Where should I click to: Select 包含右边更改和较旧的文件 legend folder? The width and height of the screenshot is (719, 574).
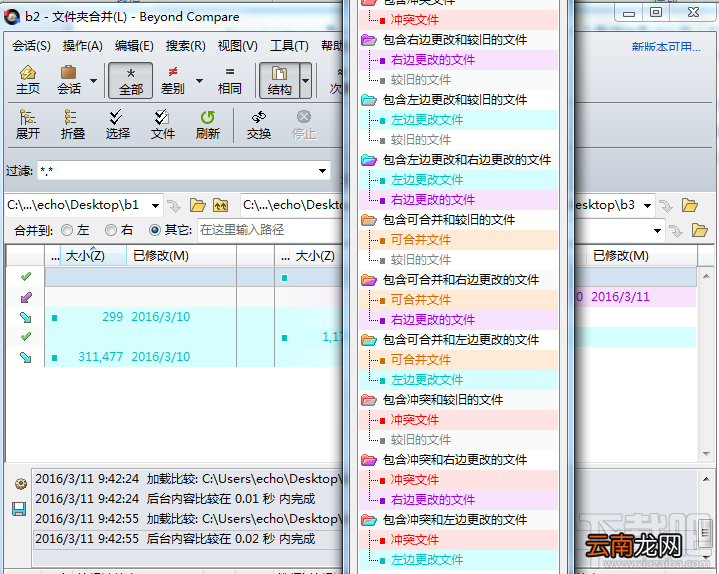(x=455, y=40)
